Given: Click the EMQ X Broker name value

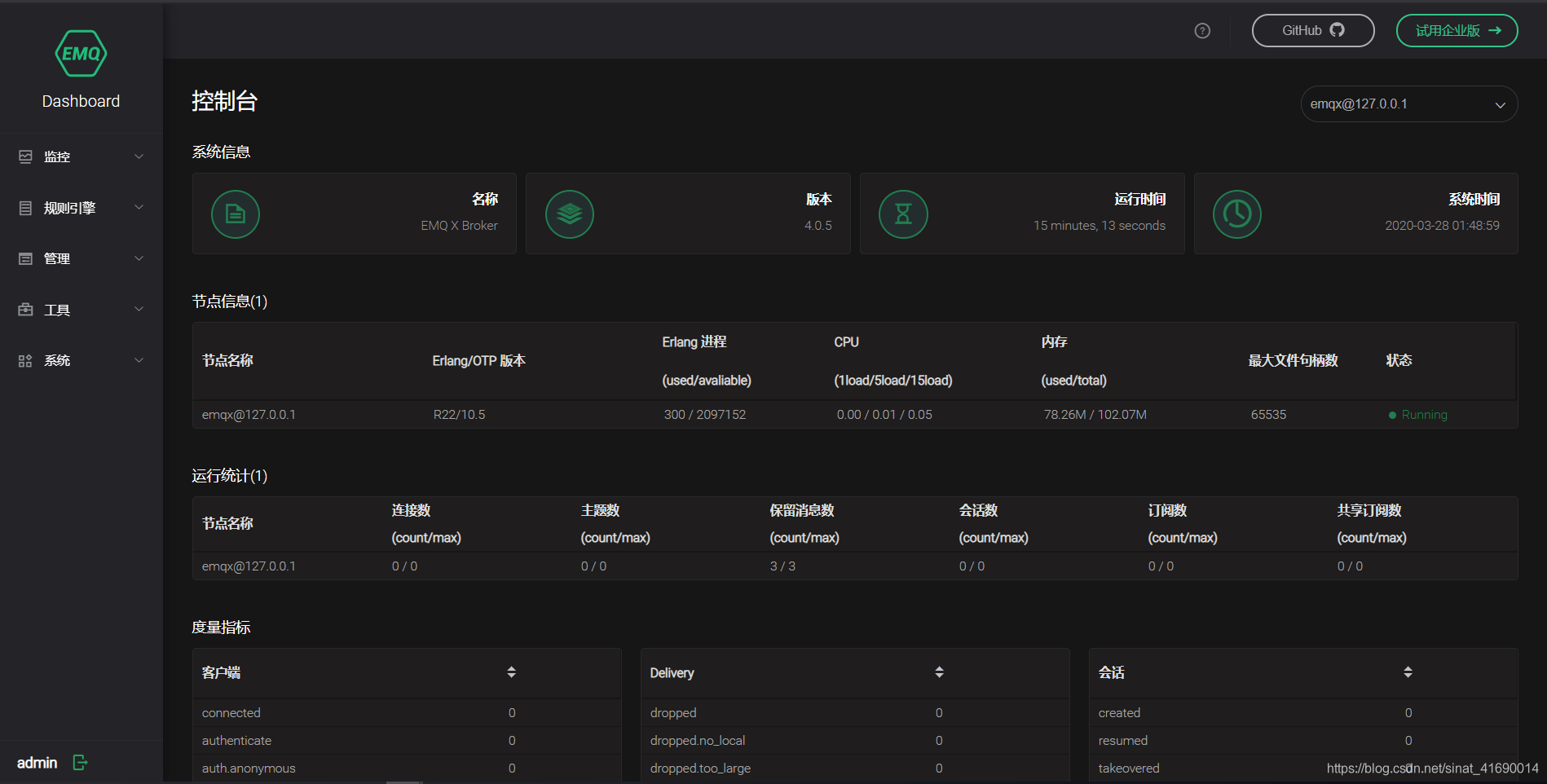Looking at the screenshot, I should 459,226.
